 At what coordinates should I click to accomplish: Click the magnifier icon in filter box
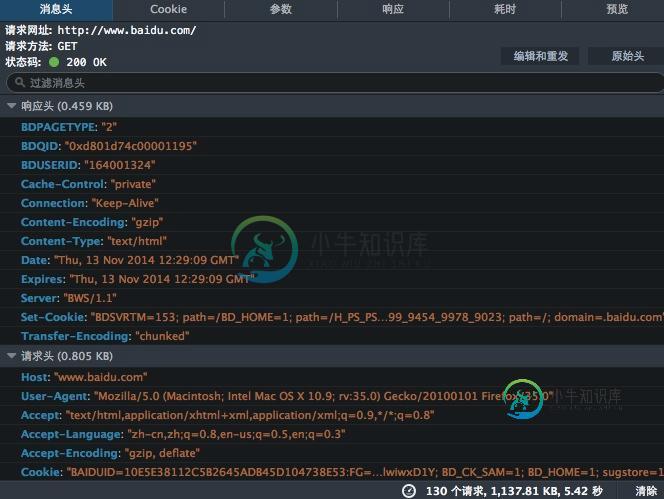(x=19, y=82)
